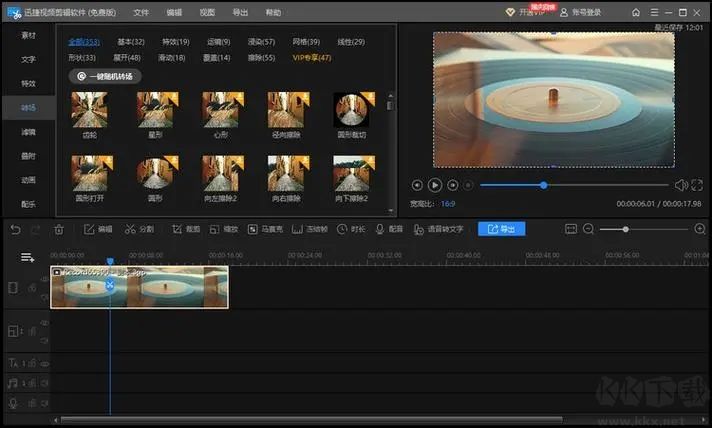Select the 裁剪 crop tool

click(x=185, y=229)
